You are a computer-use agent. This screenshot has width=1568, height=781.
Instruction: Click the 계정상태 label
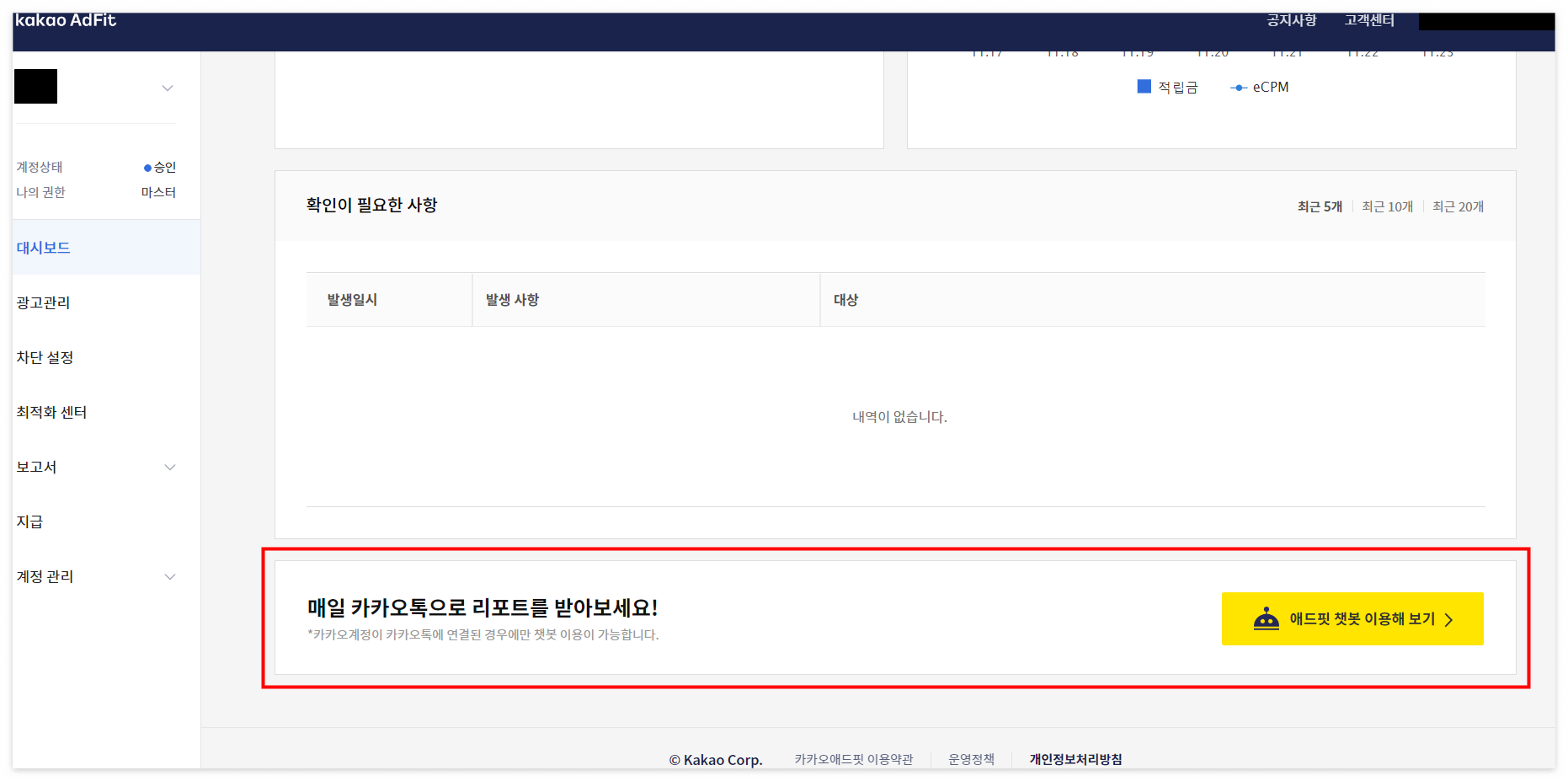pos(40,167)
